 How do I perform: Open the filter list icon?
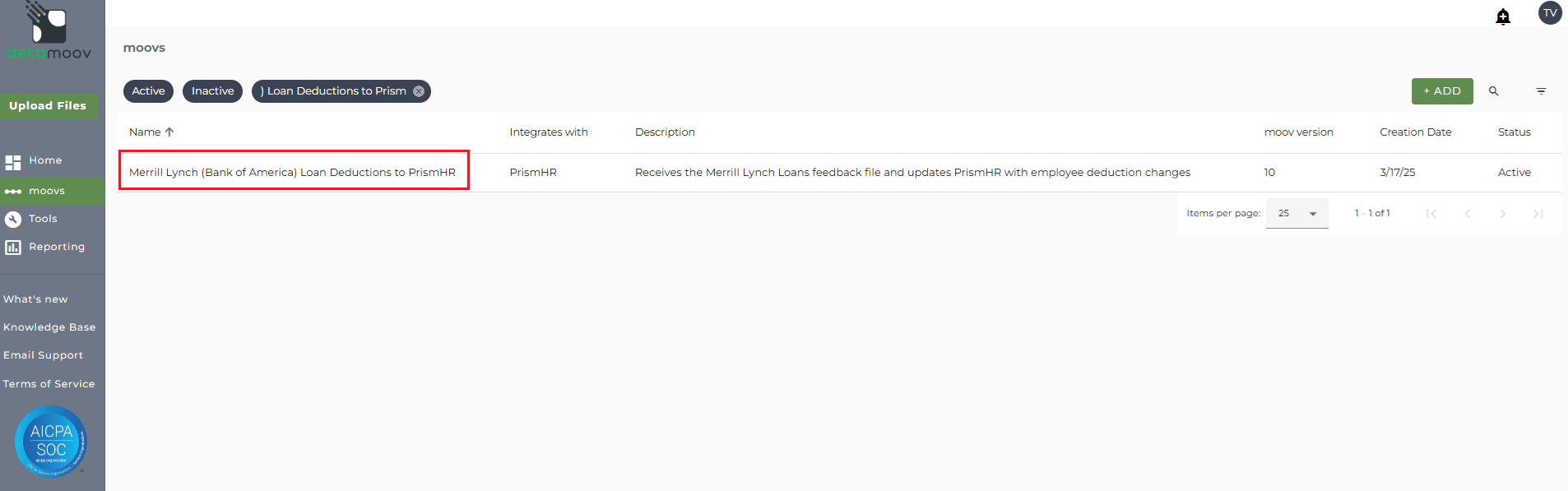click(1541, 91)
